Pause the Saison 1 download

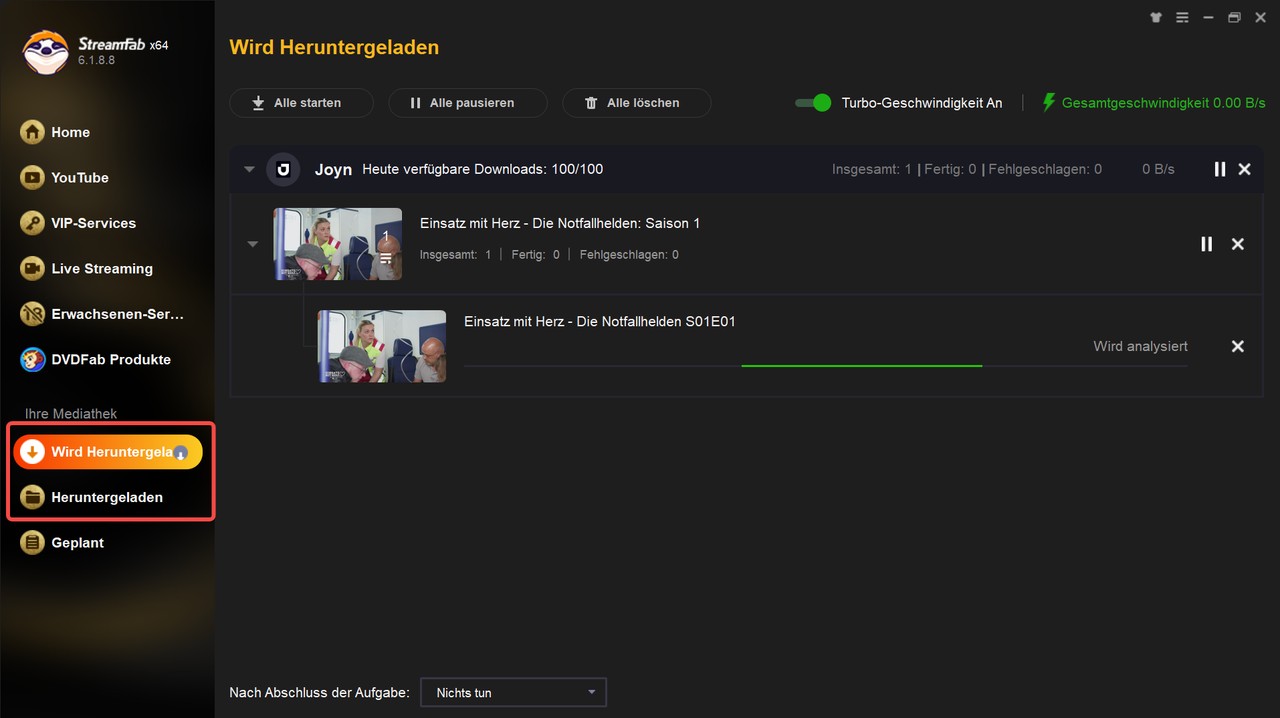(x=1206, y=244)
